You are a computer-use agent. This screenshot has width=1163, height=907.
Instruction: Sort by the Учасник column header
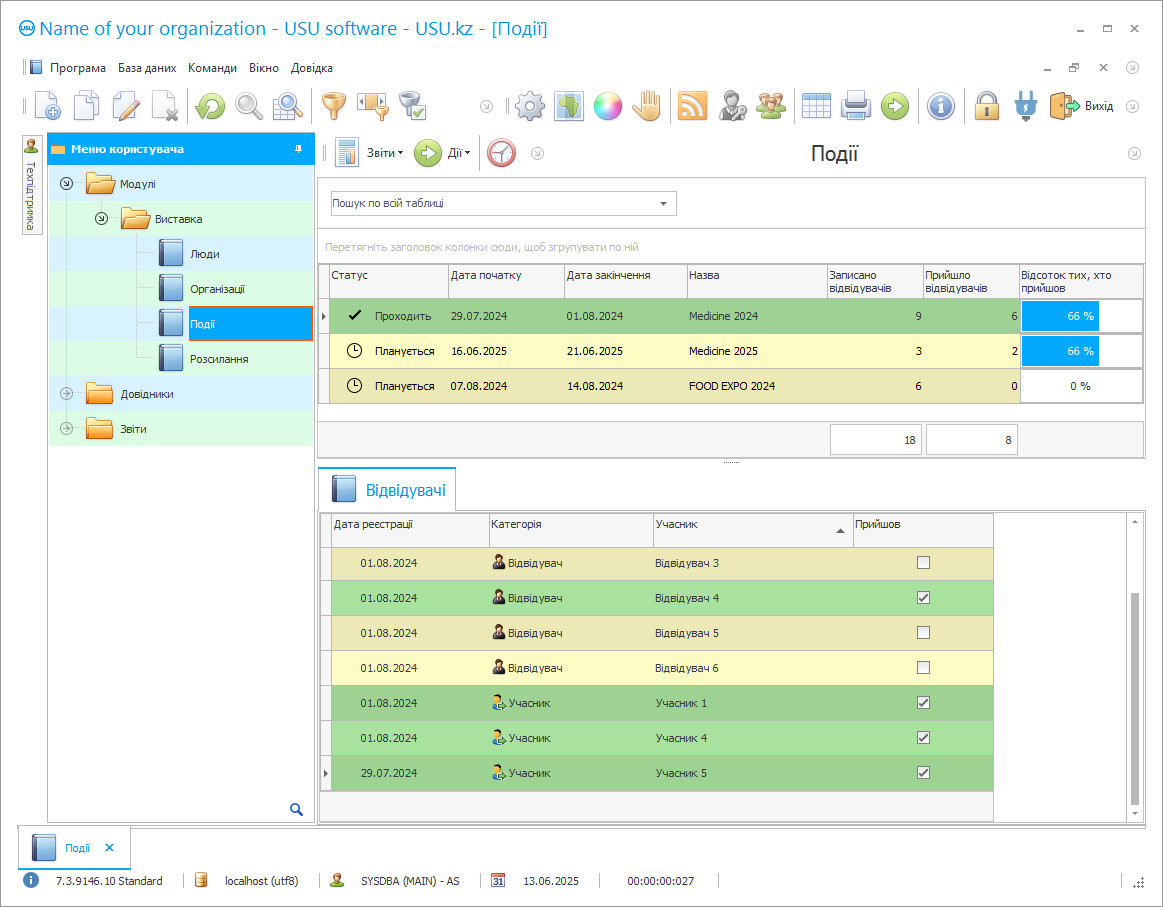pyautogui.click(x=753, y=530)
